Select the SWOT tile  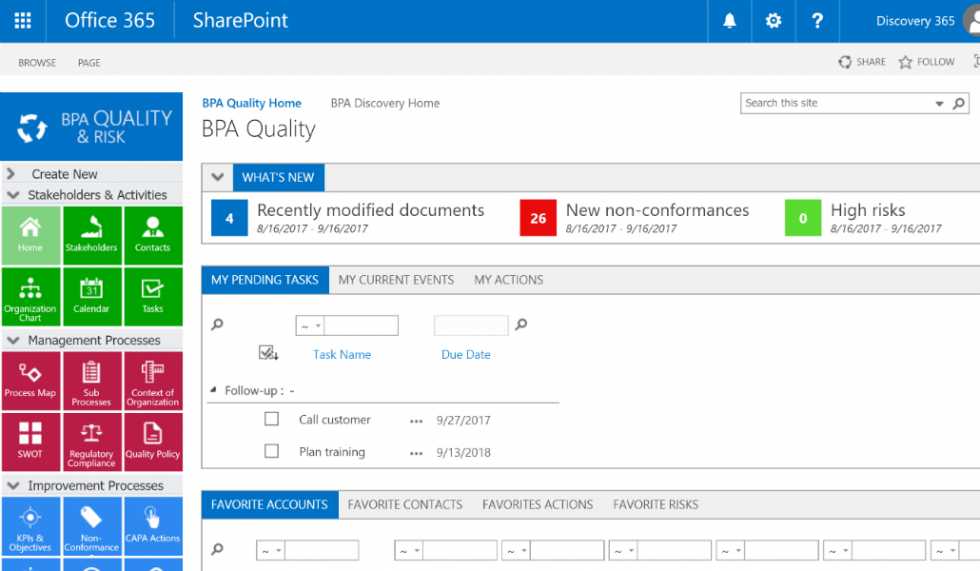(30, 441)
